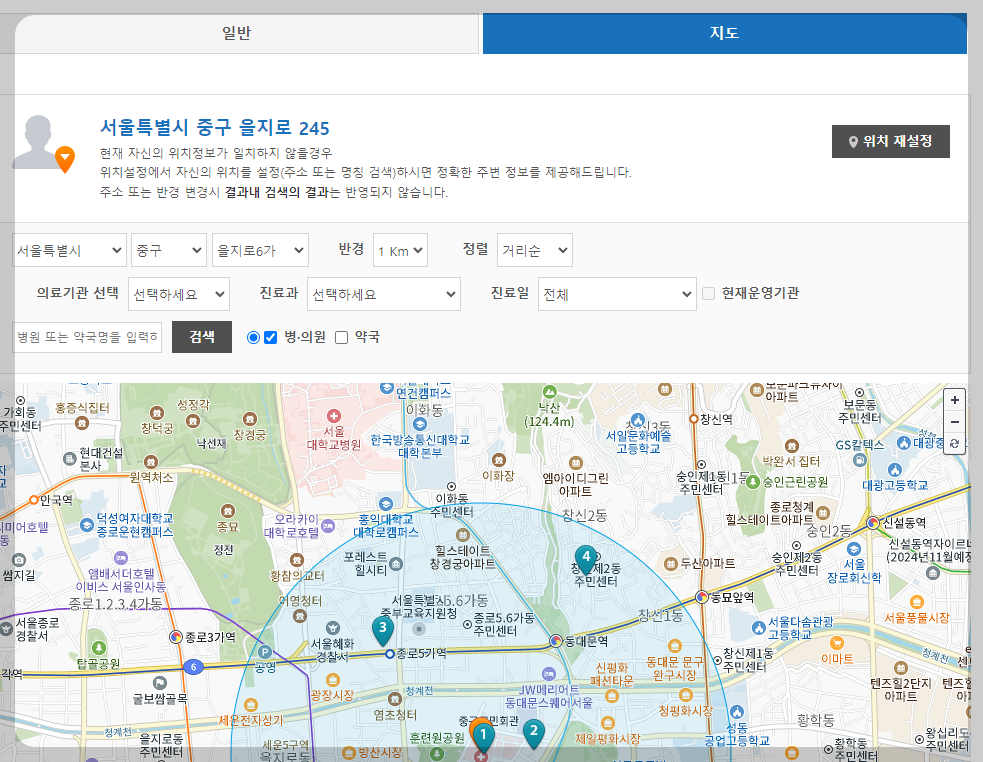Click the 청평화시장 map label
983x762 pixels.
[x=686, y=711]
